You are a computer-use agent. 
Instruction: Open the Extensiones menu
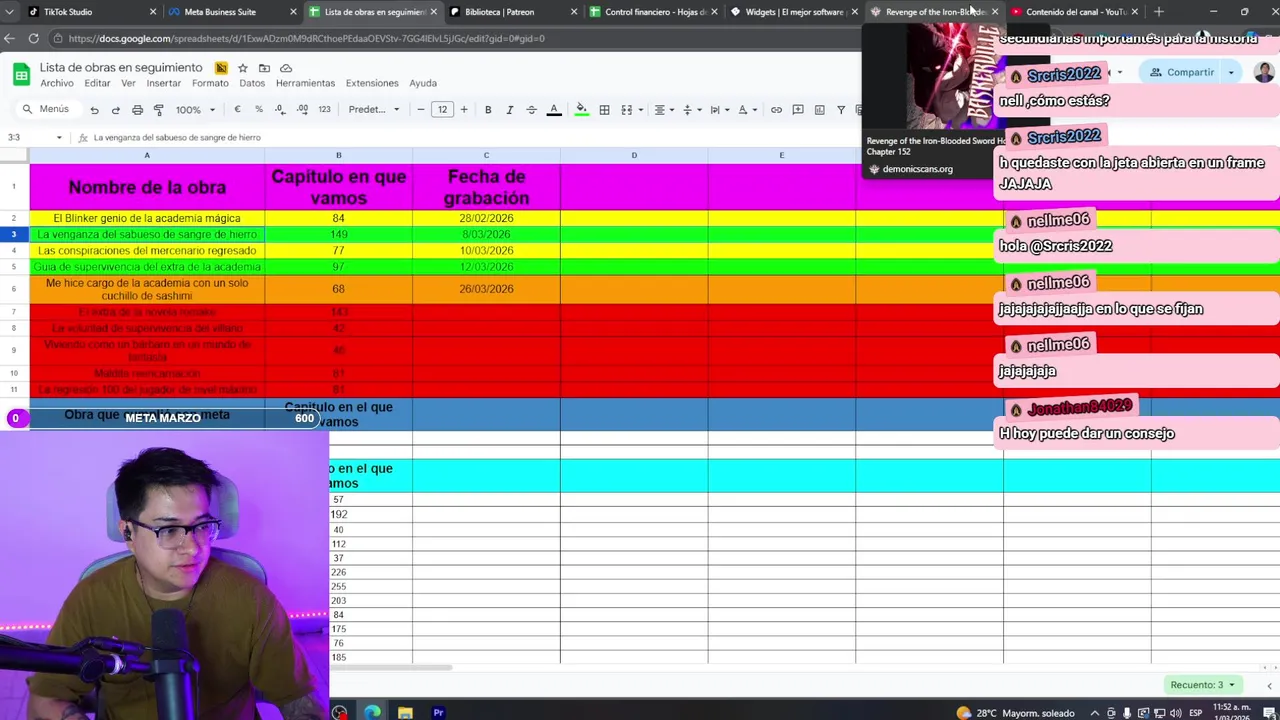pos(372,83)
